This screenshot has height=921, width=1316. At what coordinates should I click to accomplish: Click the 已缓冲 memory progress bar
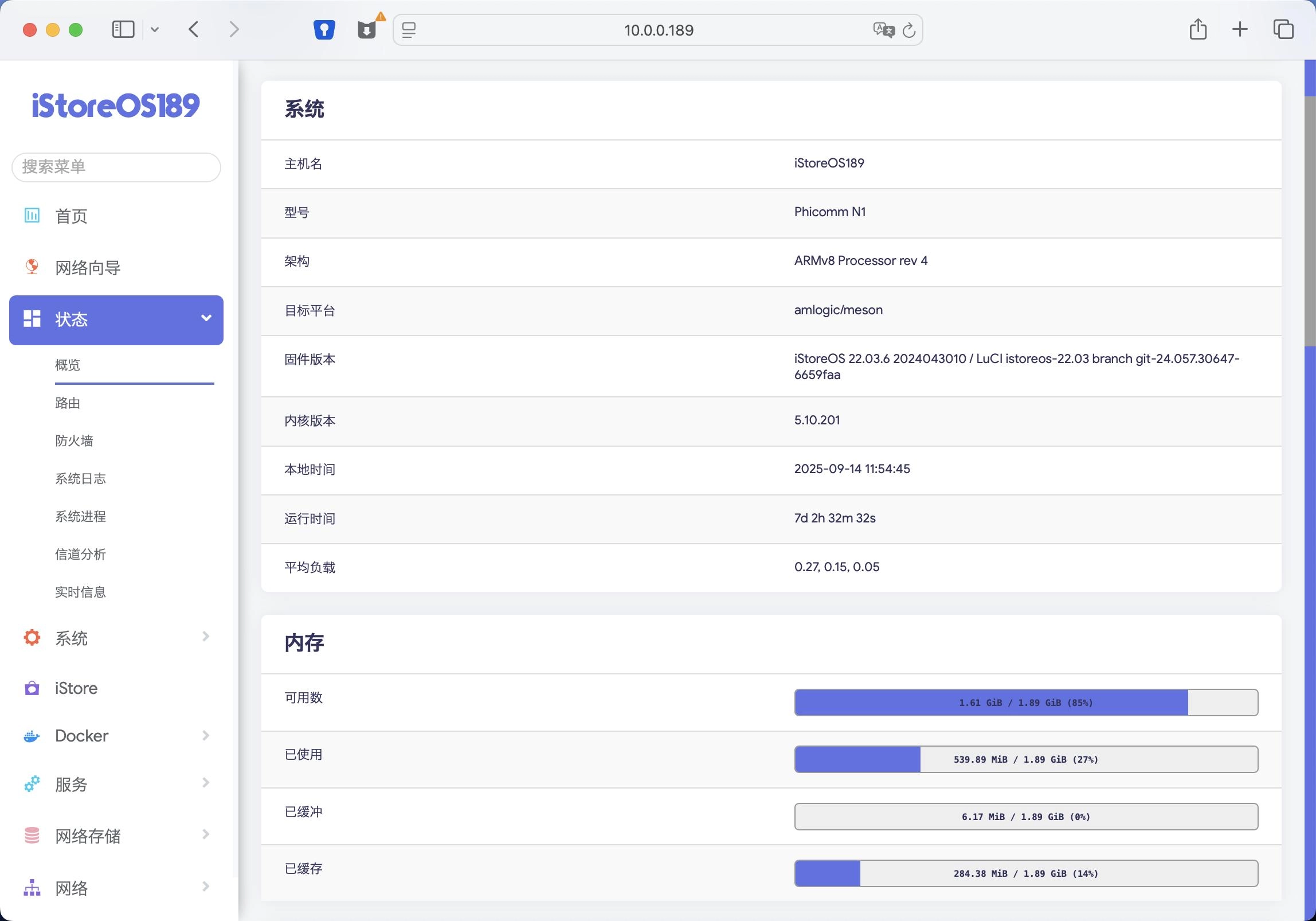(x=1026, y=817)
